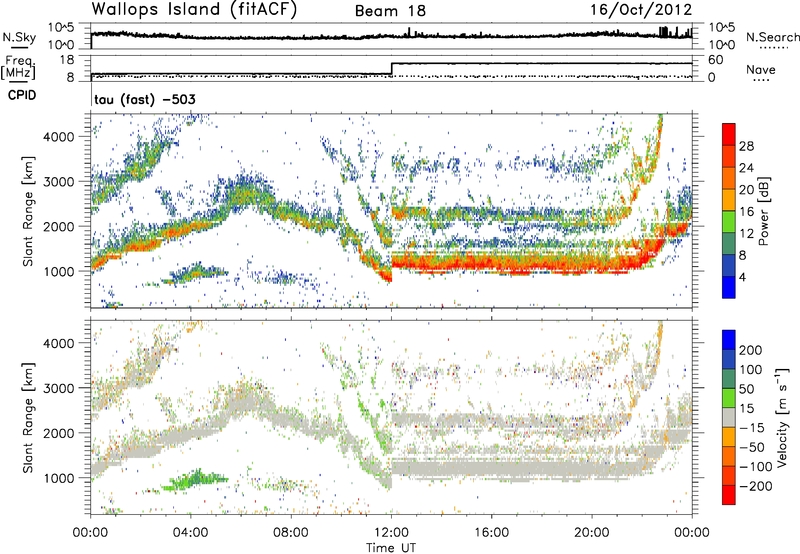Click the strong red power band after 12:00
Screen dimensions: 800x554
point(515,263)
